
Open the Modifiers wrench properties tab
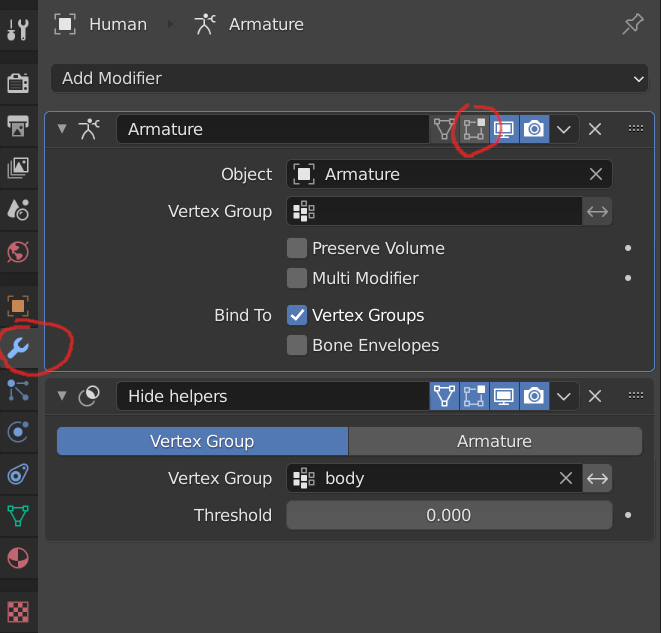click(x=18, y=348)
